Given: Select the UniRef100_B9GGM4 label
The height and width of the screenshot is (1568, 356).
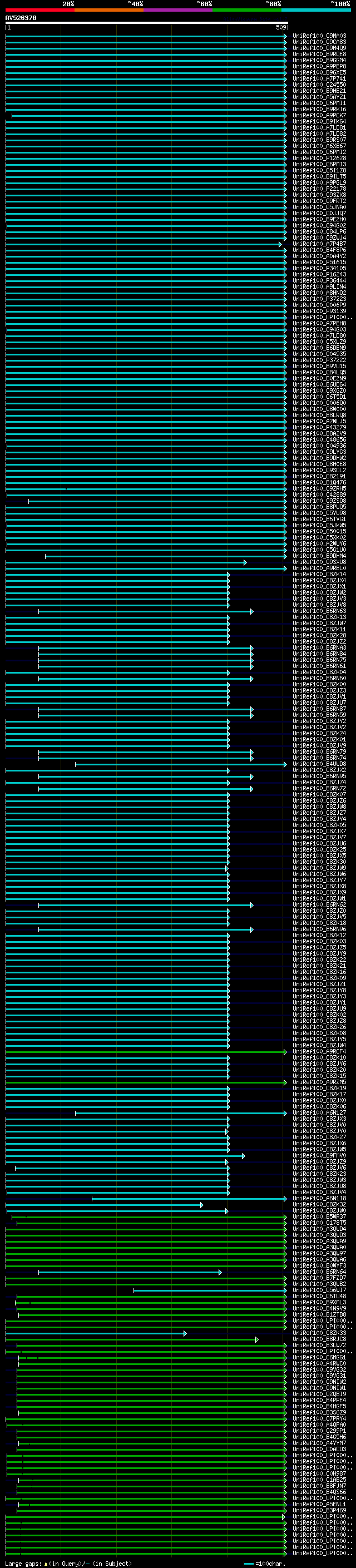Looking at the screenshot, I should click(x=319, y=60).
